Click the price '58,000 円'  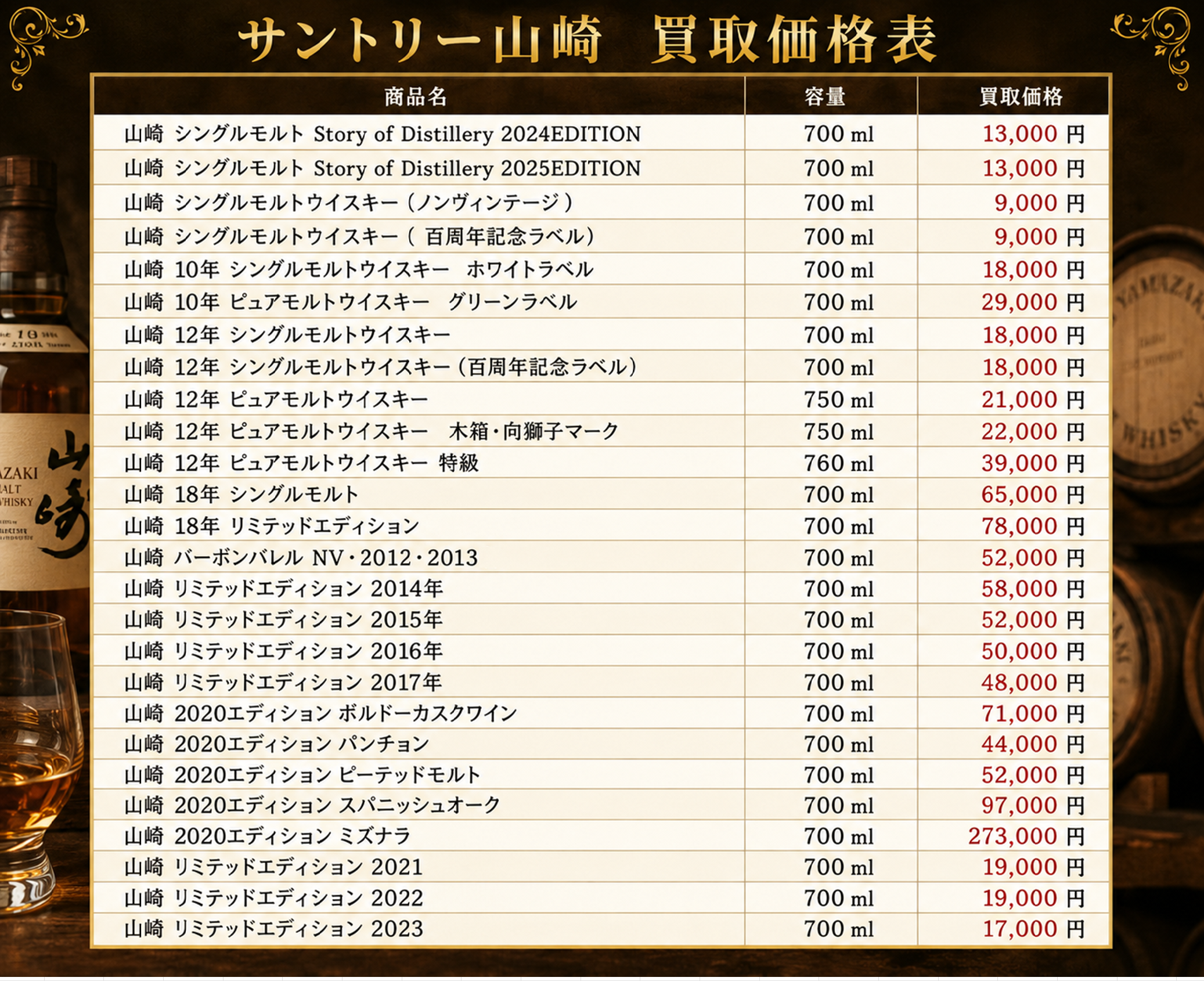(1033, 589)
